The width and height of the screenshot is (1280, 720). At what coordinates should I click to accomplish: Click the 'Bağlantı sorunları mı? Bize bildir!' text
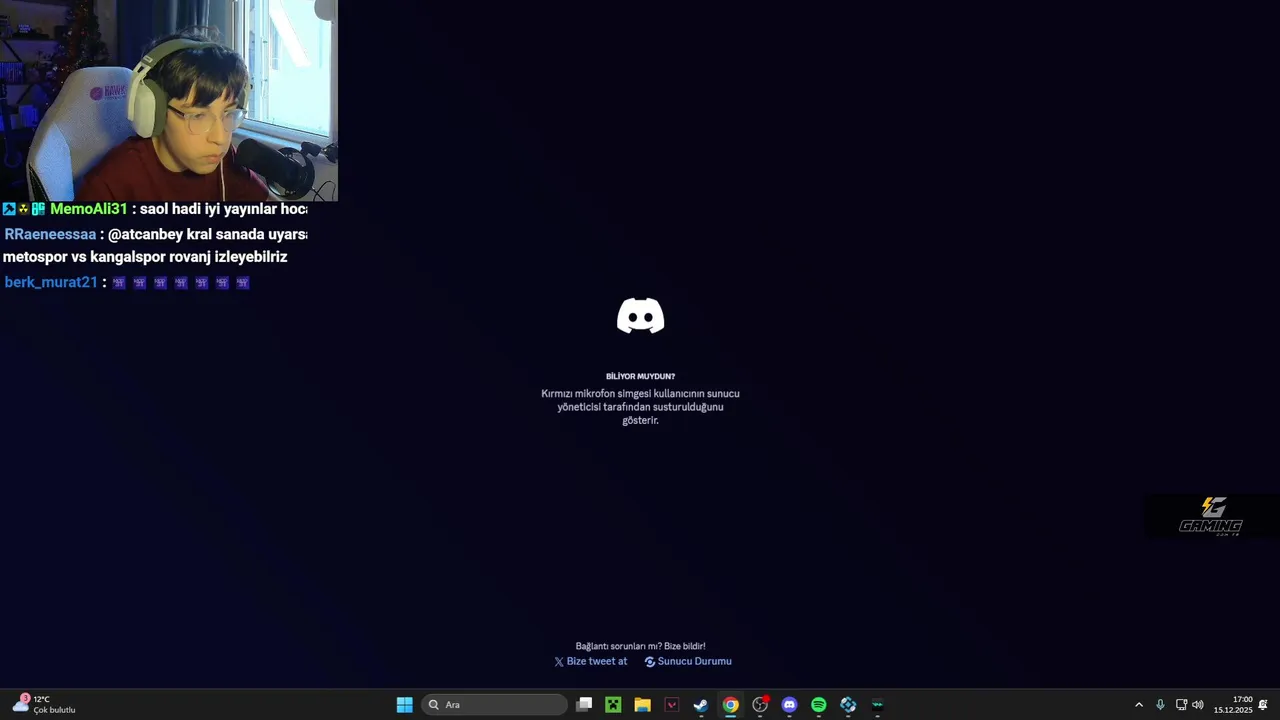tap(640, 646)
